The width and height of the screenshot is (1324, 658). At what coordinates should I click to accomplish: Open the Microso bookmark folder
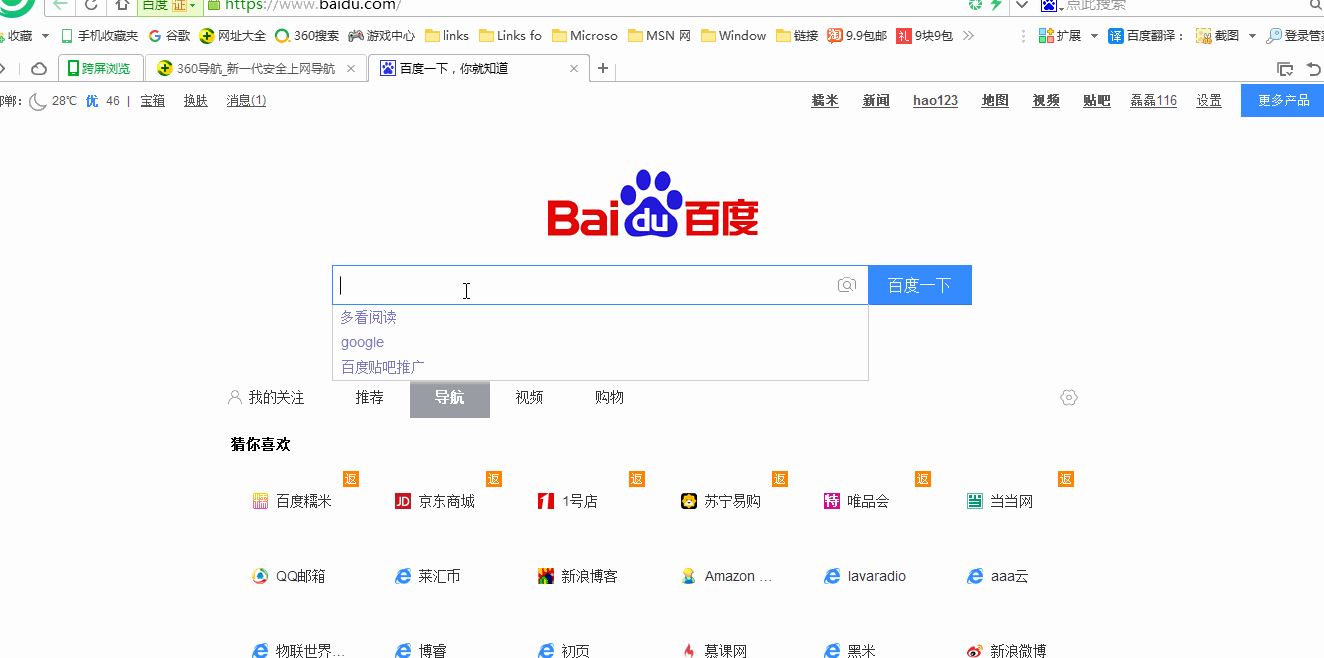coord(585,36)
